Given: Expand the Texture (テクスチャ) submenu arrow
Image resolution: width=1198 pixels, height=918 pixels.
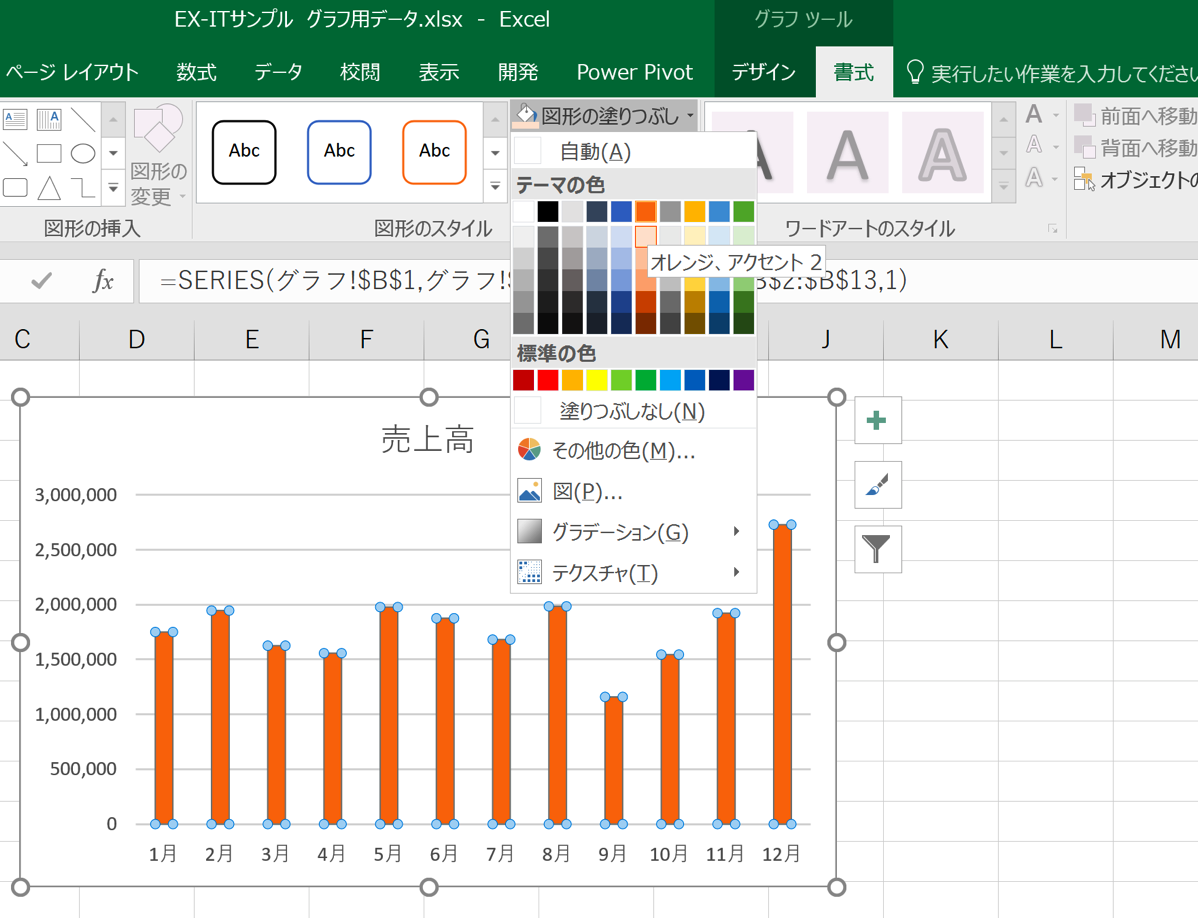Looking at the screenshot, I should tap(736, 572).
